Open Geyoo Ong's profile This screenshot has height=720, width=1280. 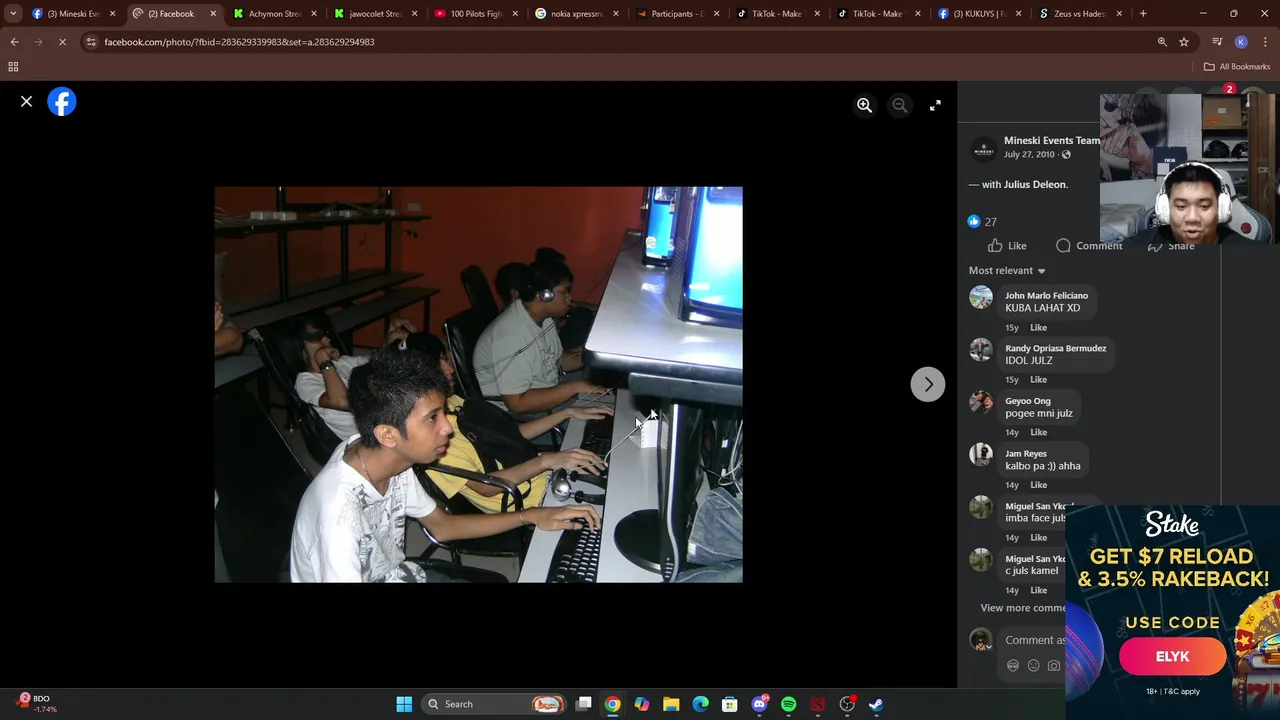click(x=1027, y=401)
